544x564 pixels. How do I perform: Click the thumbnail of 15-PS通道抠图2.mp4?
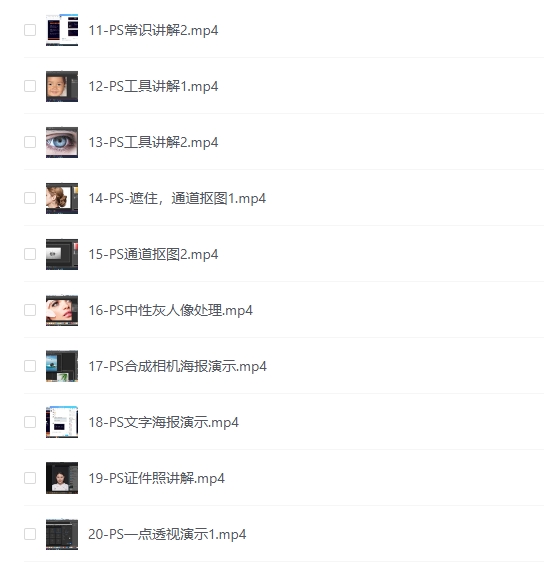point(62,254)
